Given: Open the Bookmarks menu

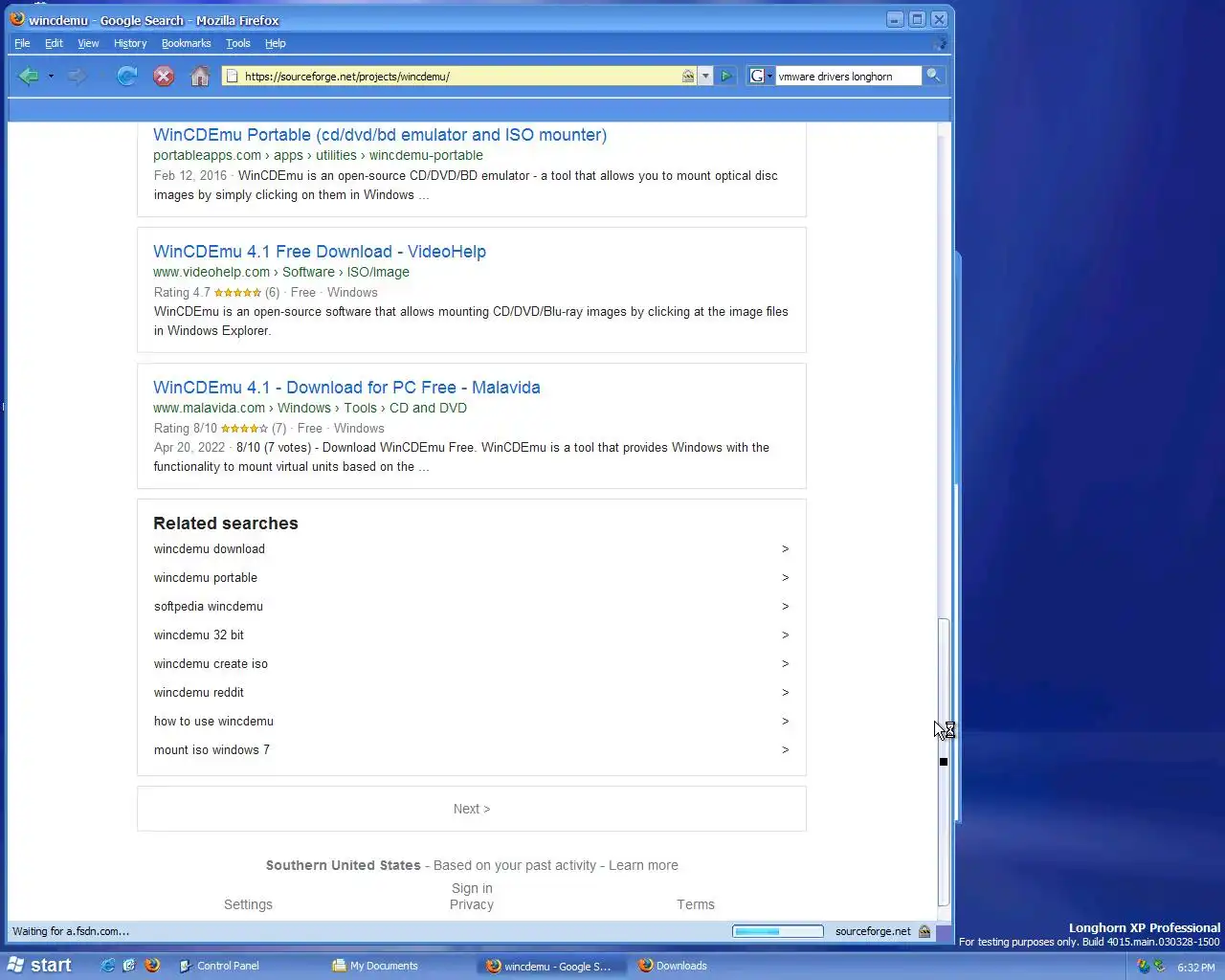Looking at the screenshot, I should coord(186,43).
